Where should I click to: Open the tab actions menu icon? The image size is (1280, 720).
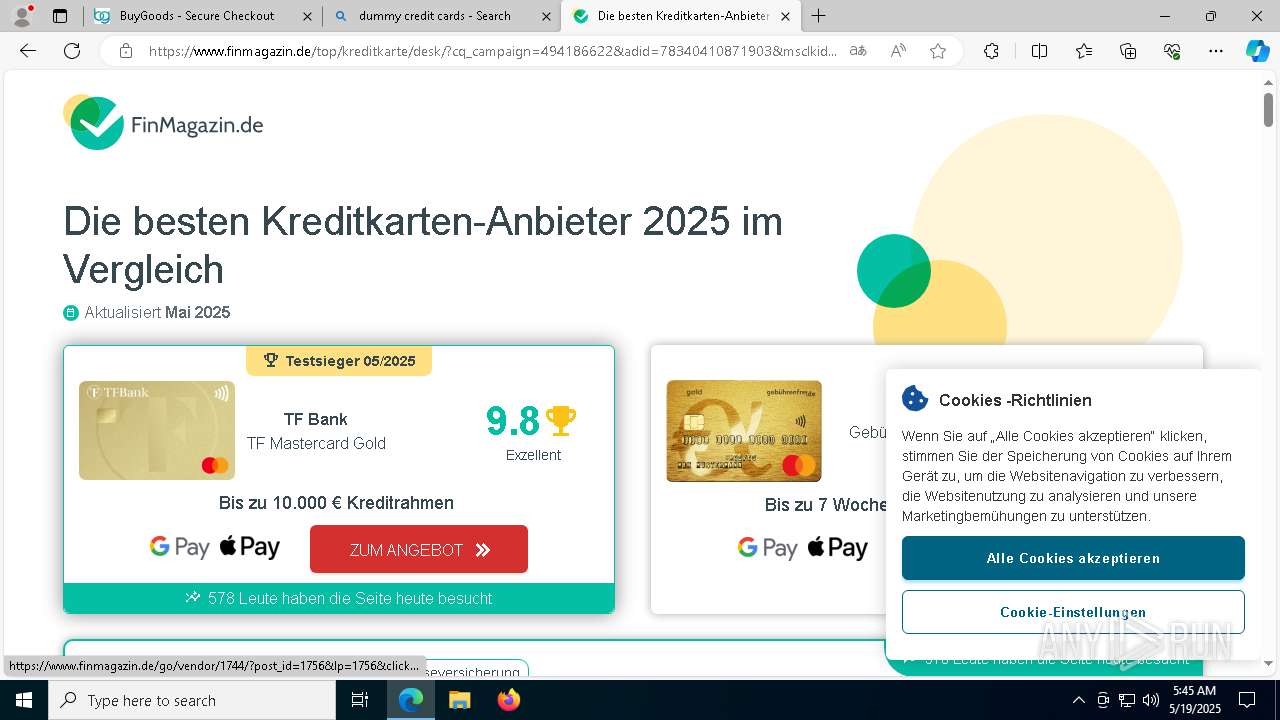[60, 16]
